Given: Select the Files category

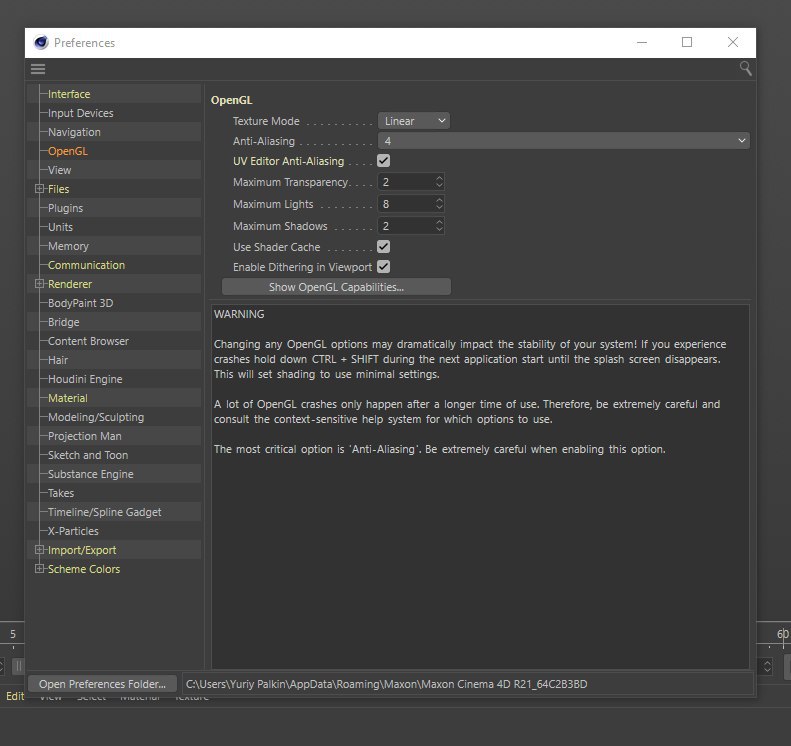Looking at the screenshot, I should pos(59,189).
